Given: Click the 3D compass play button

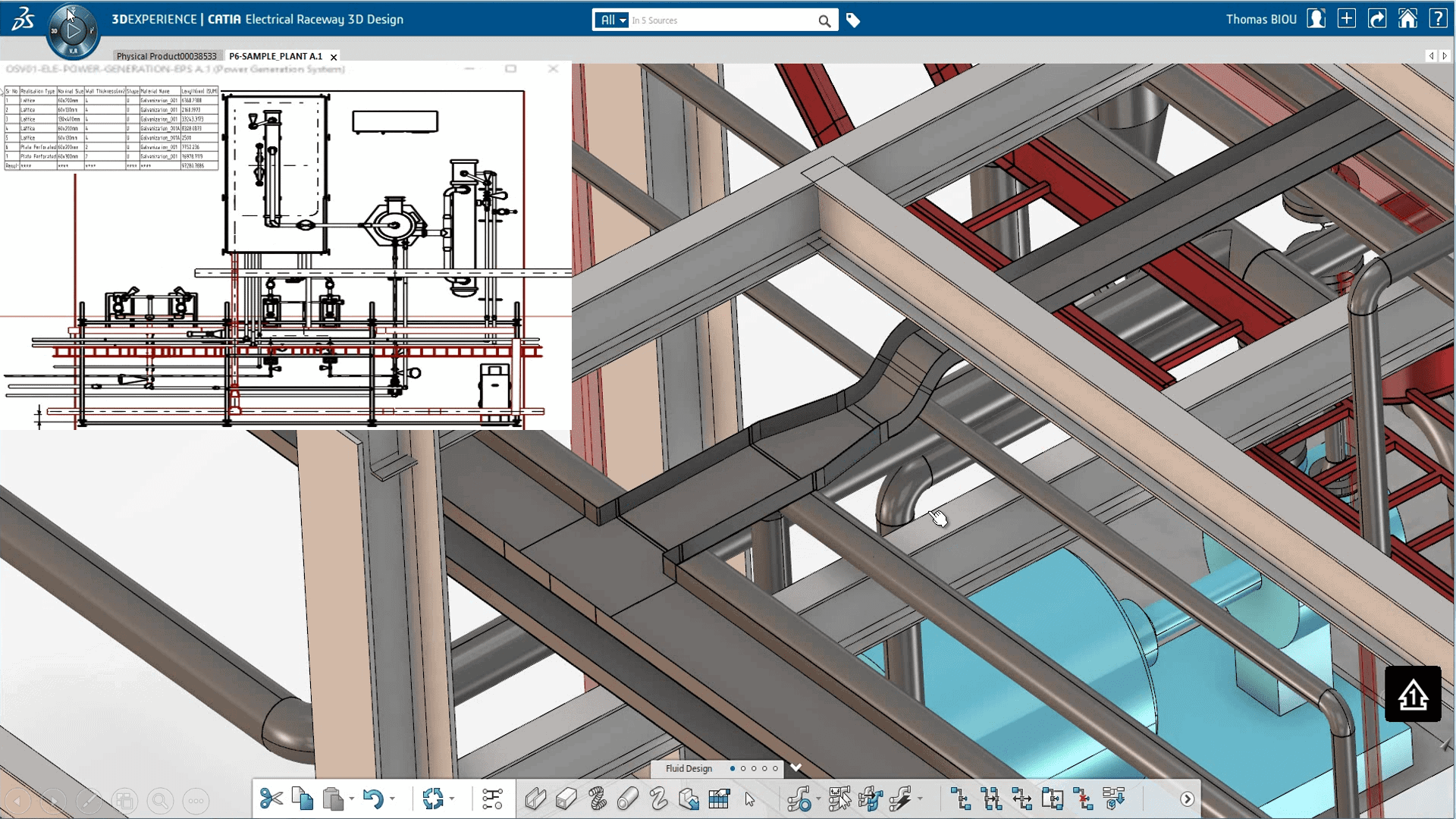Looking at the screenshot, I should 74,31.
